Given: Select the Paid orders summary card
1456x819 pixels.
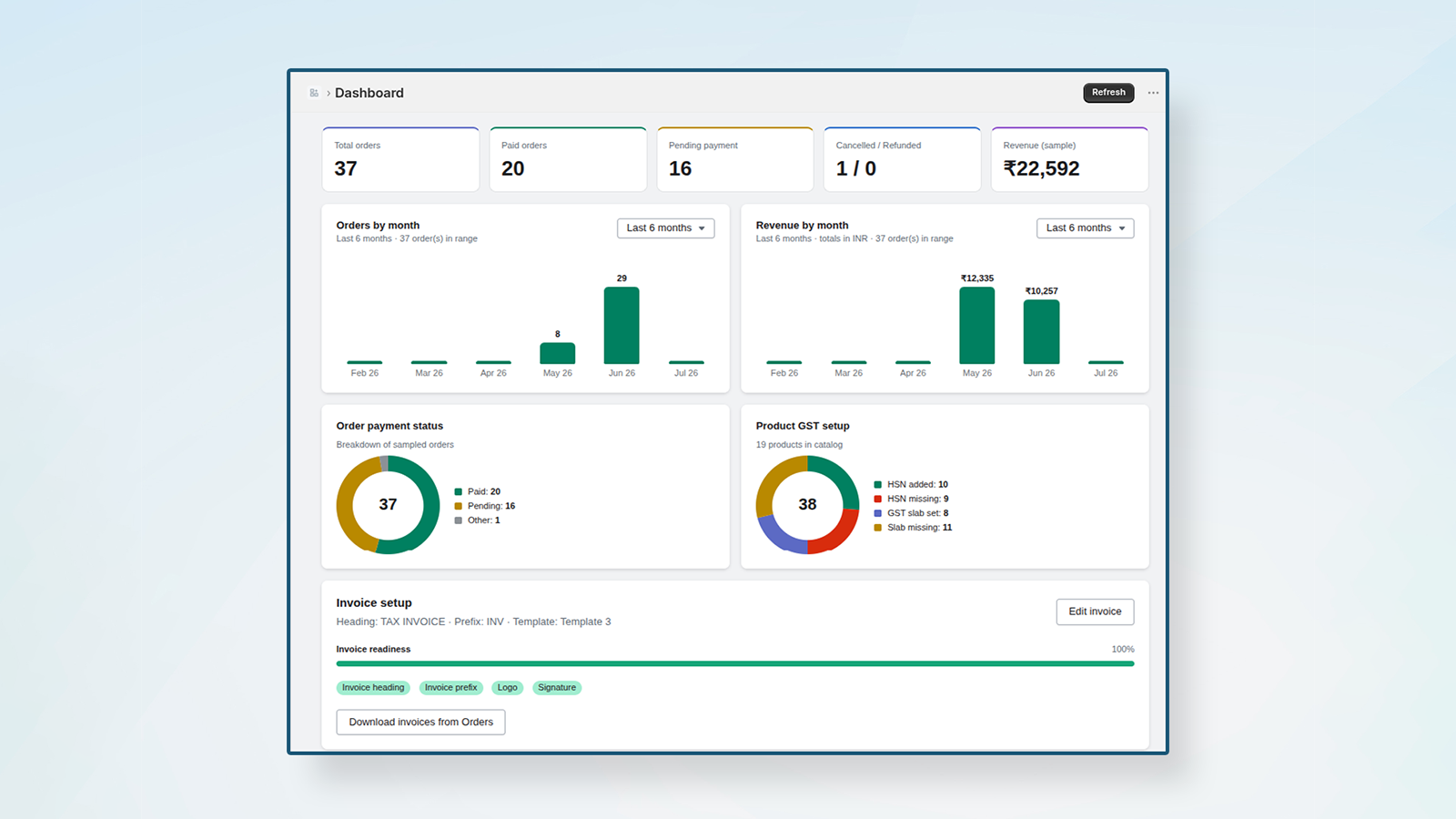Looking at the screenshot, I should pyautogui.click(x=568, y=159).
